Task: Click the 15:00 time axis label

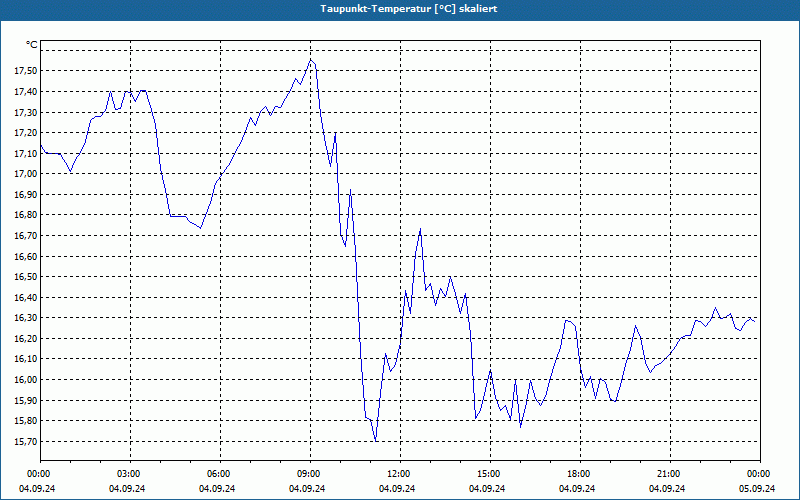Action: (490, 474)
